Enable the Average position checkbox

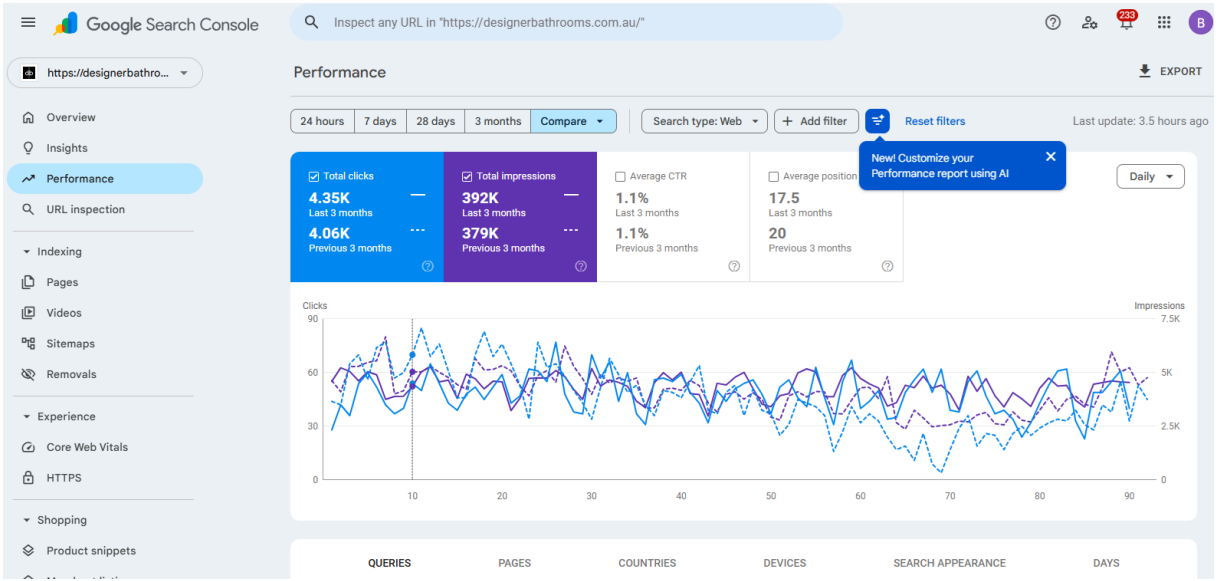773,177
